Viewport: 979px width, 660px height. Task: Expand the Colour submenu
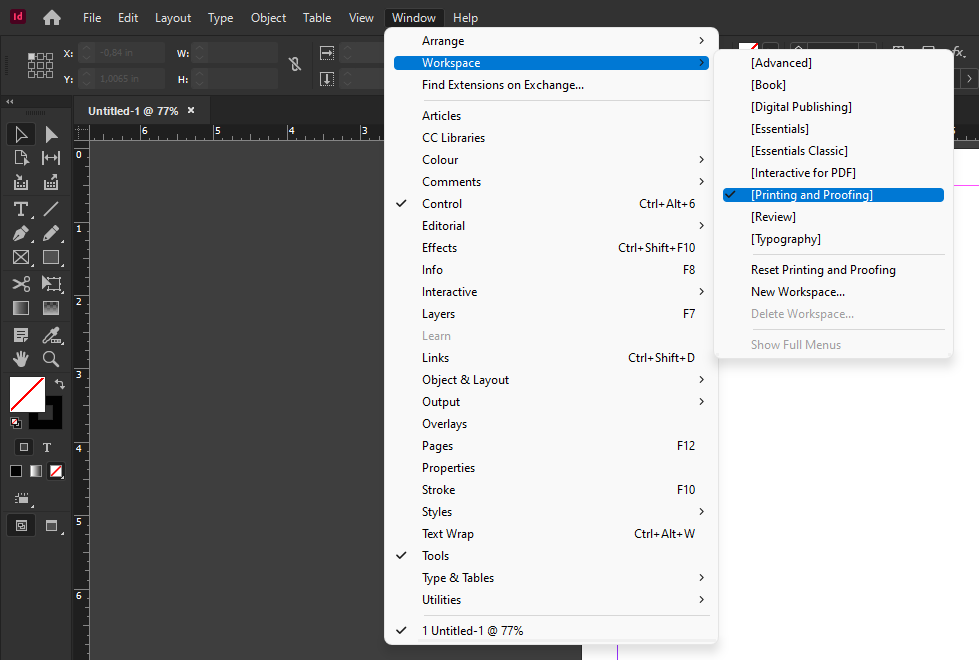click(551, 160)
